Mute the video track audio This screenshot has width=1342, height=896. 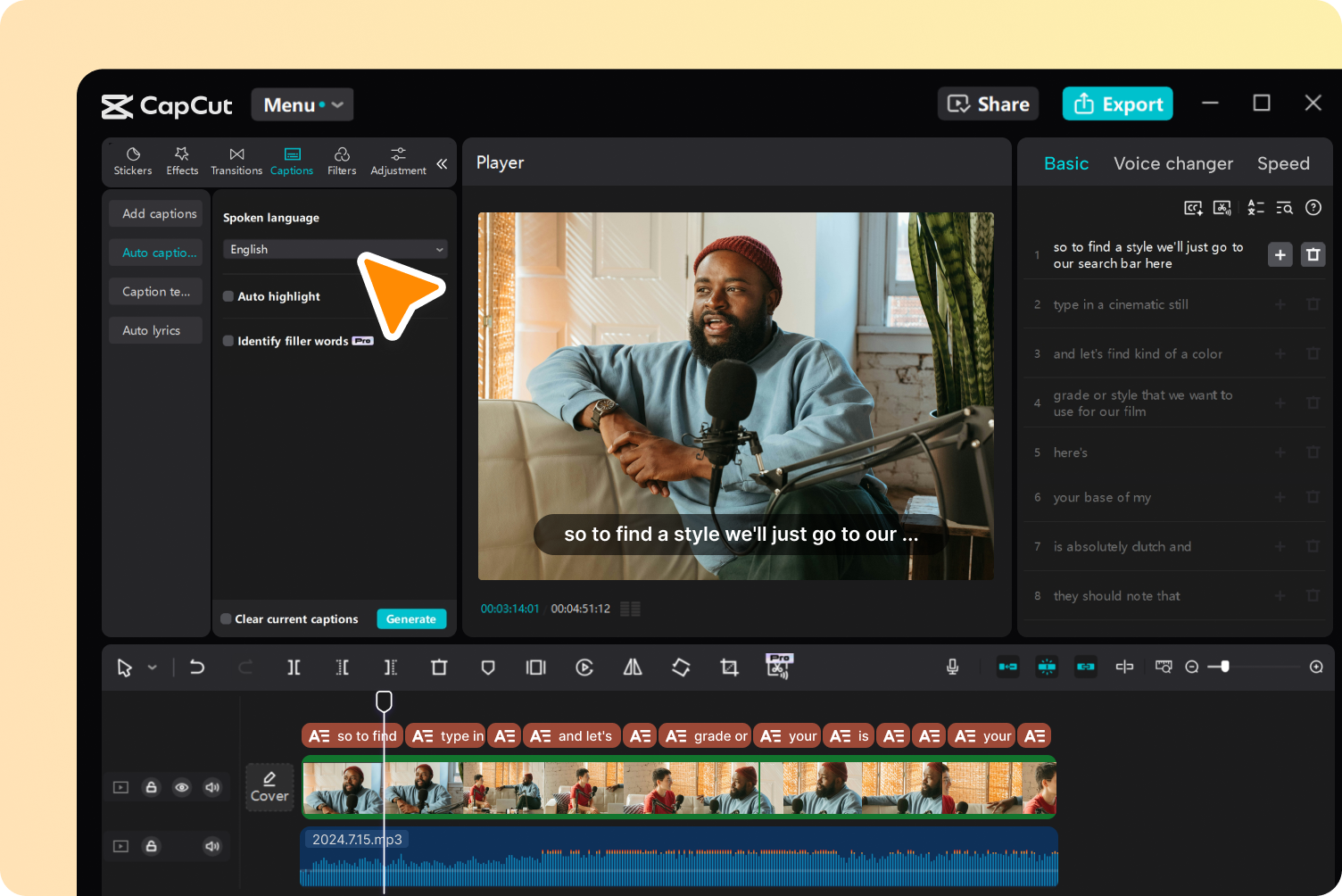[211, 787]
